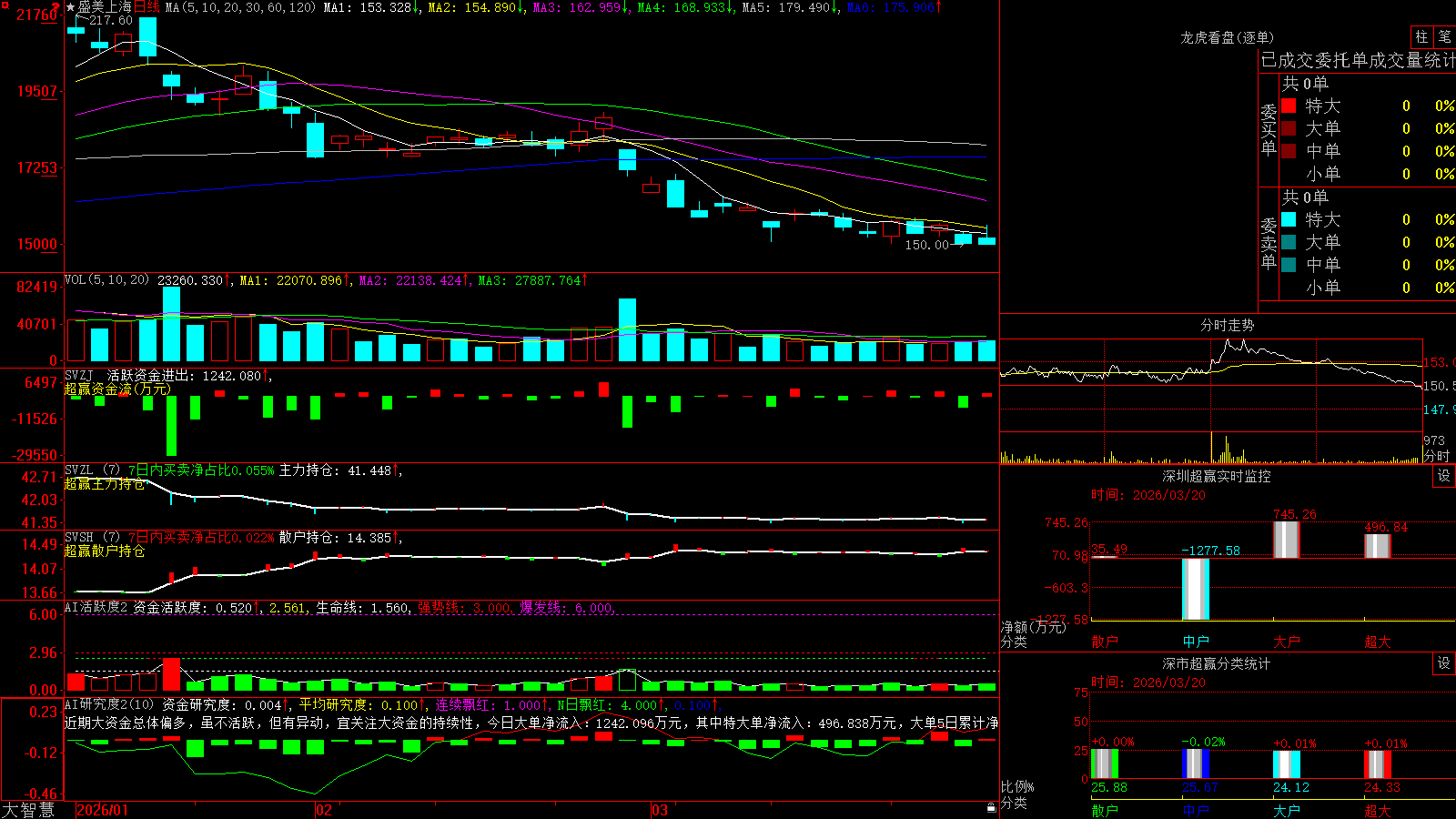The width and height of the screenshot is (1456, 819).
Task: Select the 分时走势 panel title
Action: pyautogui.click(x=1227, y=325)
